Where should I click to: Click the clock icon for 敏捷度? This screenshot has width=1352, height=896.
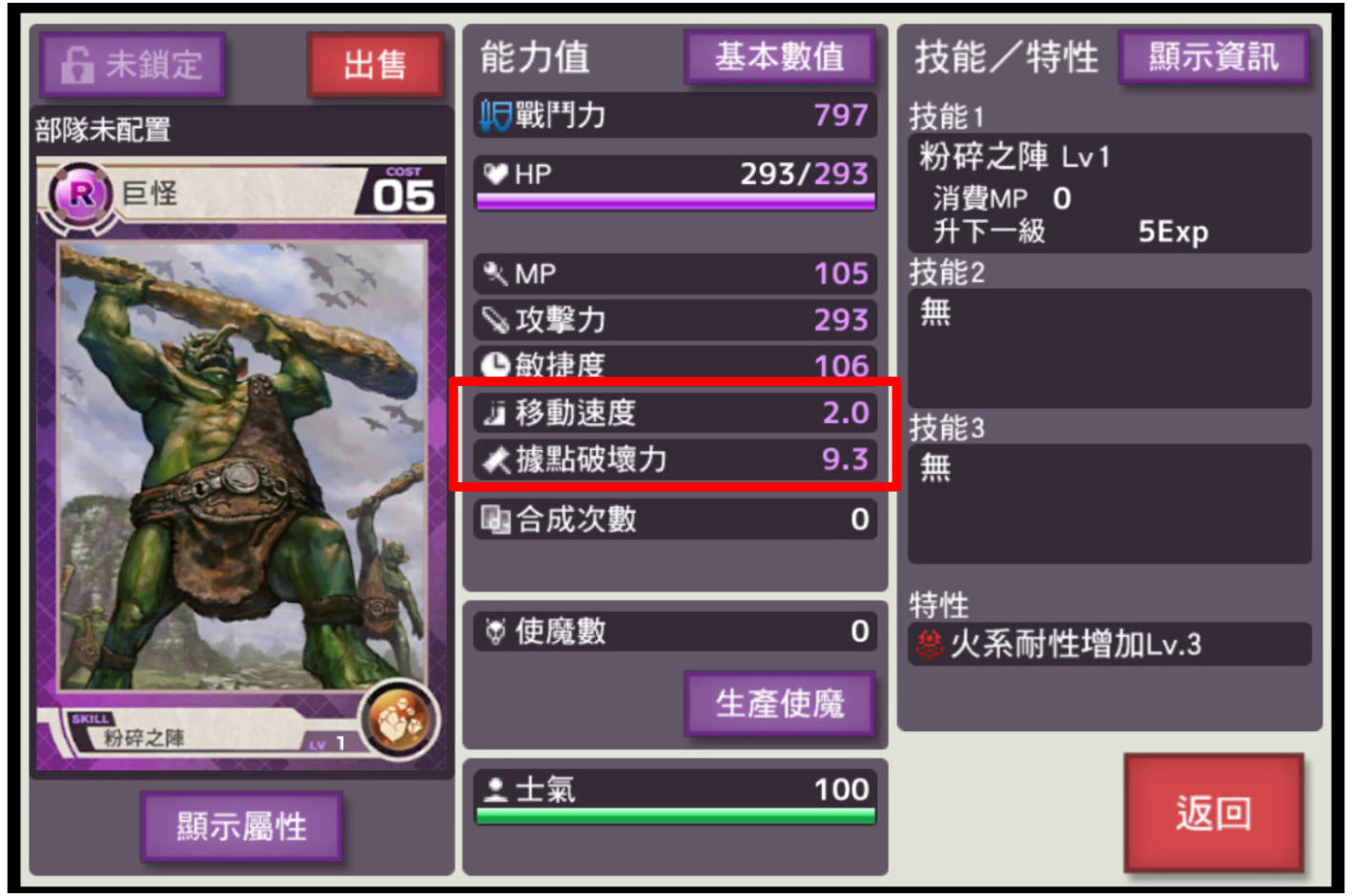(x=495, y=365)
